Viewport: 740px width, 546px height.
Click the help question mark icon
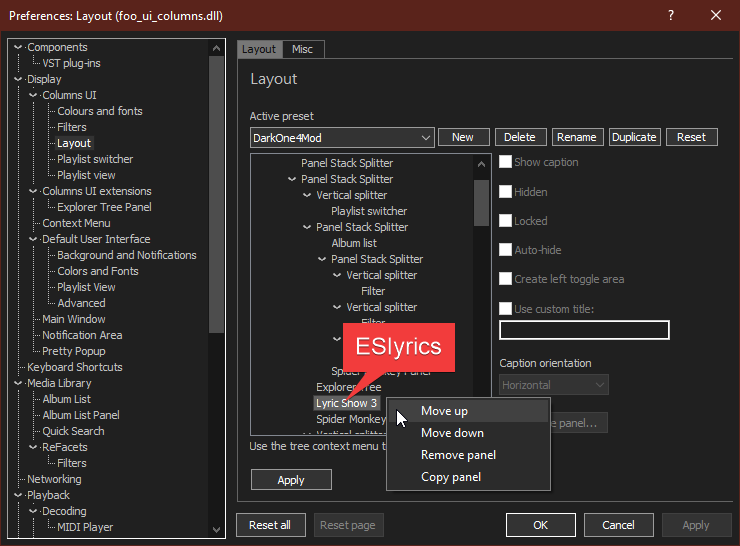(x=670, y=15)
